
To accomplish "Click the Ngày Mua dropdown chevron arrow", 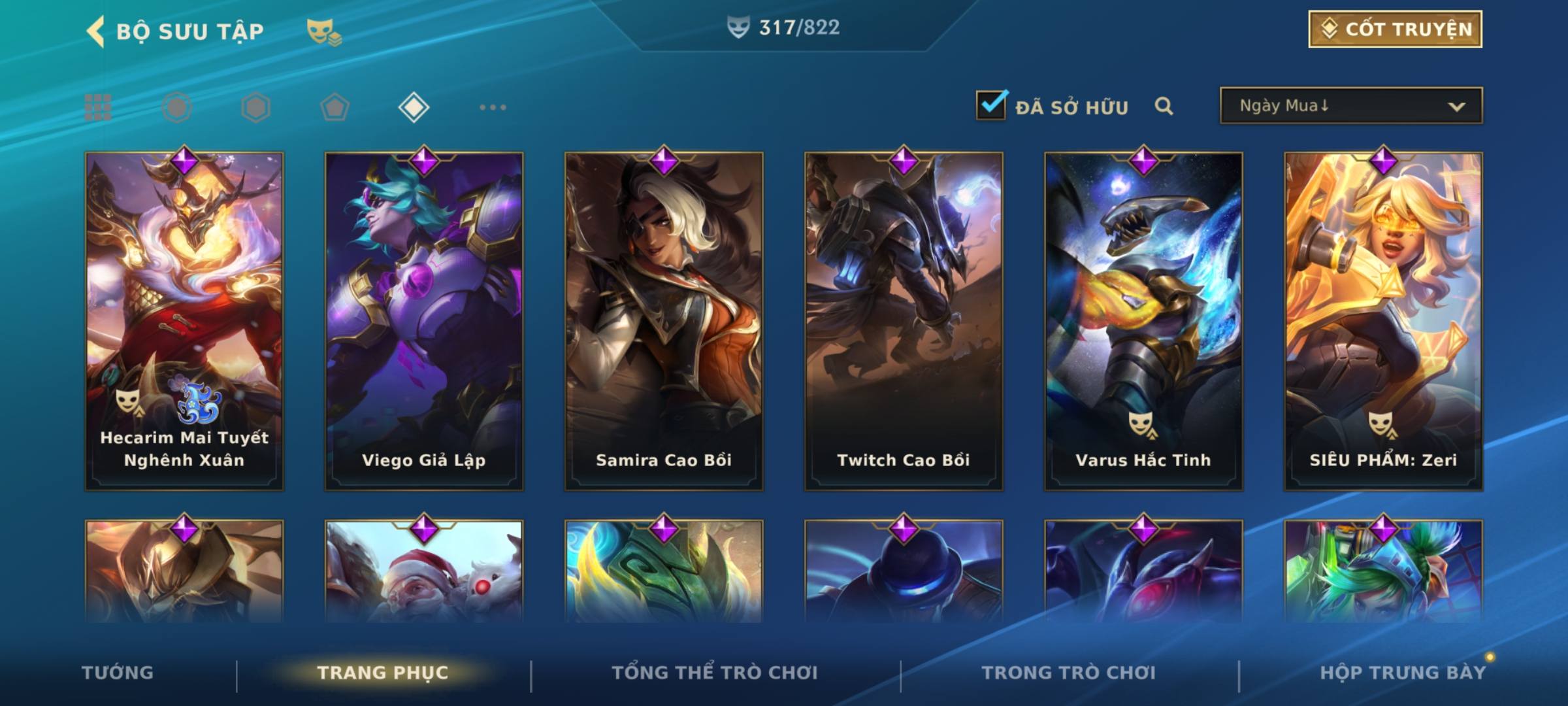I will tap(1456, 107).
